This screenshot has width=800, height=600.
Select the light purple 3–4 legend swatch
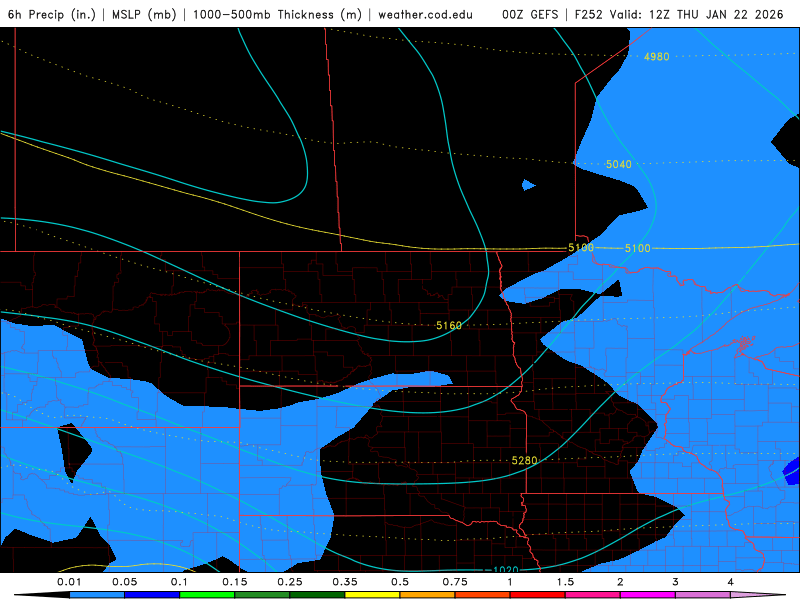703,595
